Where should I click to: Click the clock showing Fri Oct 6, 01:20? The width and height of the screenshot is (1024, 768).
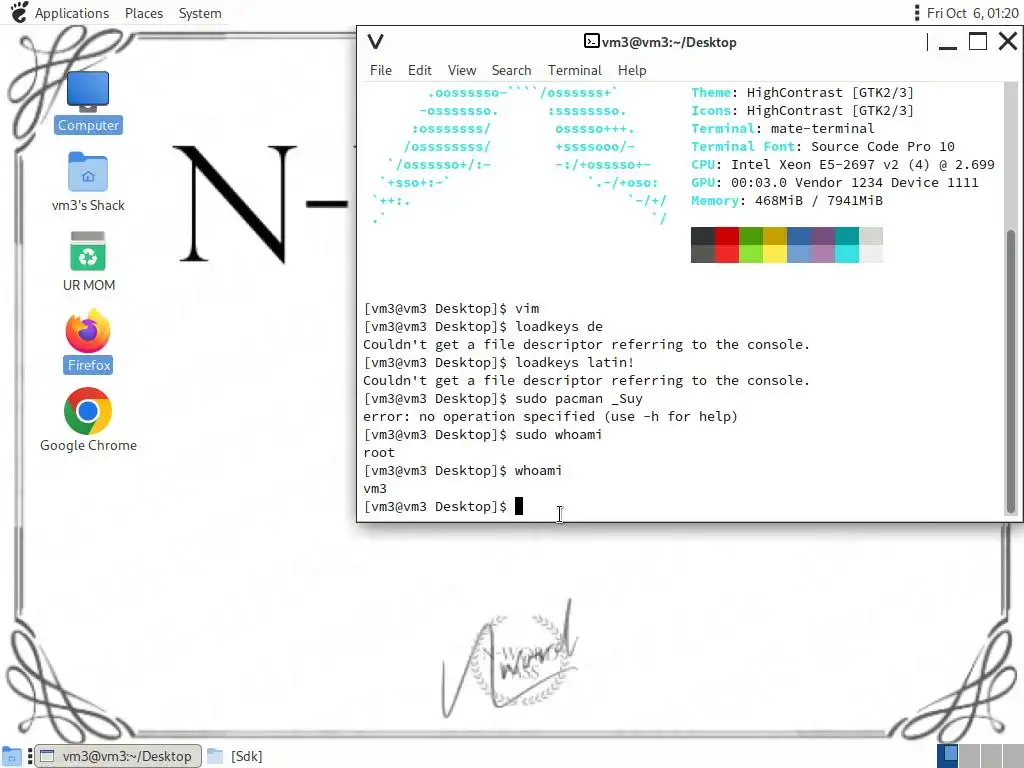coord(972,13)
